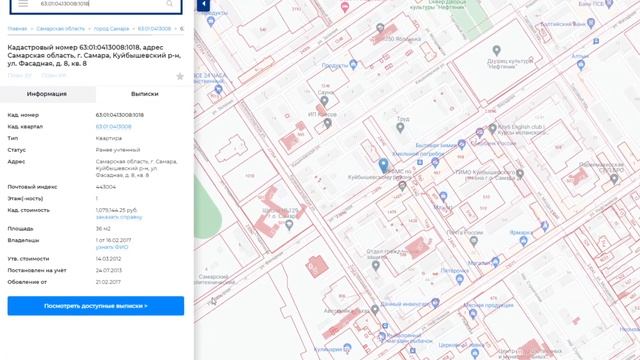
Task: Click the Балтийский банк map pin
Action: pyautogui.click(x=591, y=23)
